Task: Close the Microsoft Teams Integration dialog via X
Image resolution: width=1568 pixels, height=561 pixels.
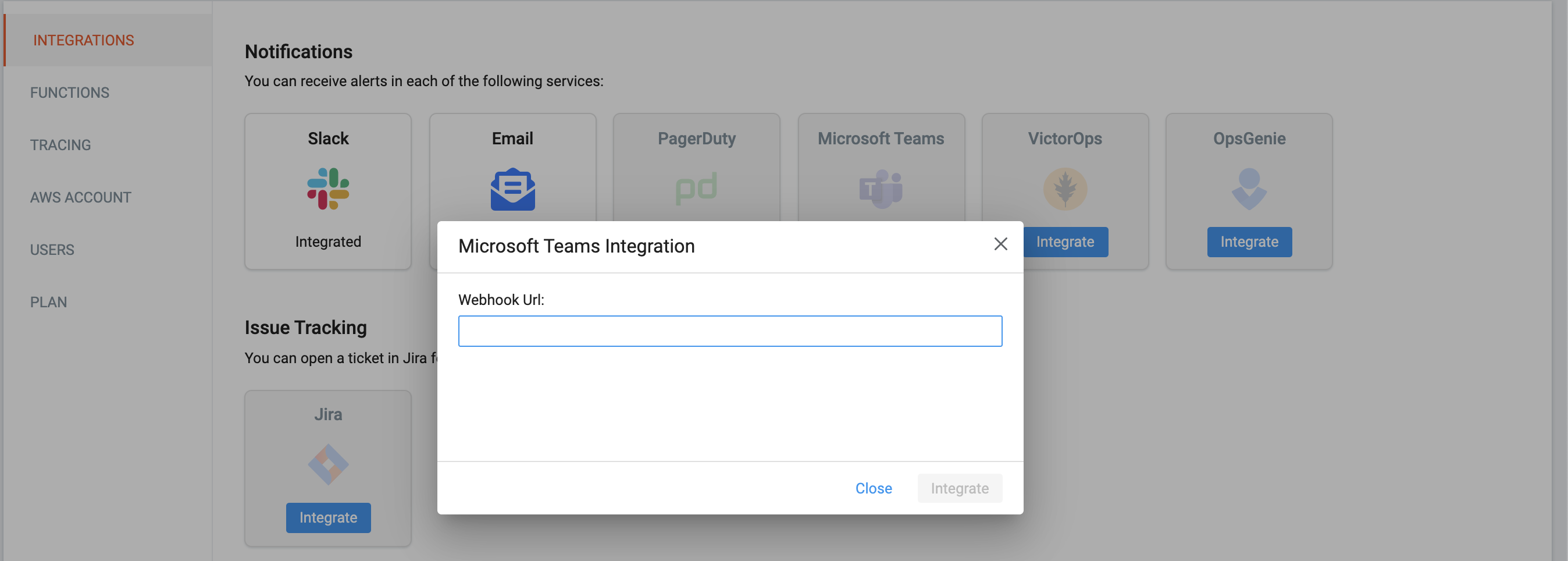Action: 1000,244
